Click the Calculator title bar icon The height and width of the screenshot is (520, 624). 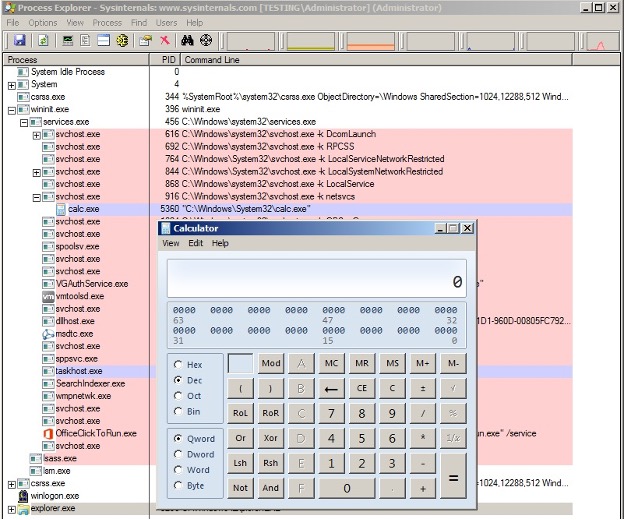tap(166, 228)
